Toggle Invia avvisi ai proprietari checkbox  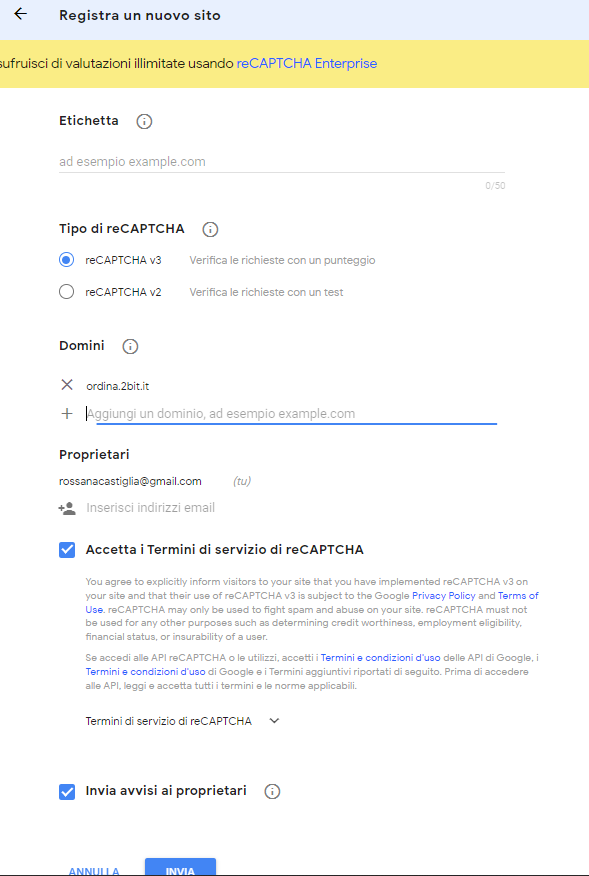pos(67,792)
